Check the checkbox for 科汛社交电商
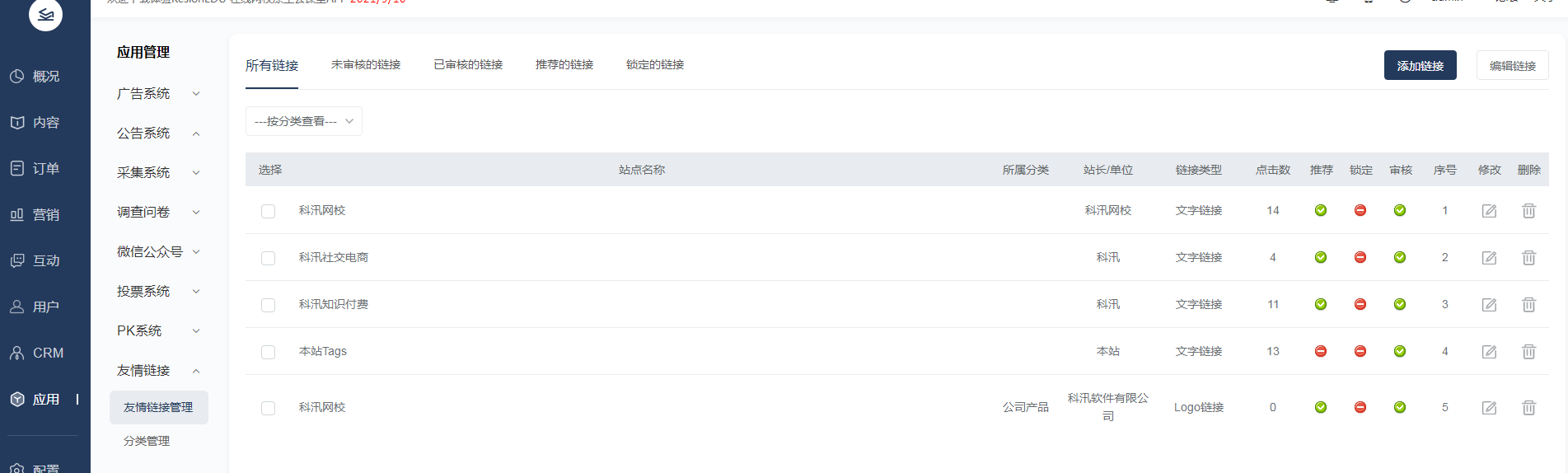This screenshot has width=1568, height=473. point(268,259)
